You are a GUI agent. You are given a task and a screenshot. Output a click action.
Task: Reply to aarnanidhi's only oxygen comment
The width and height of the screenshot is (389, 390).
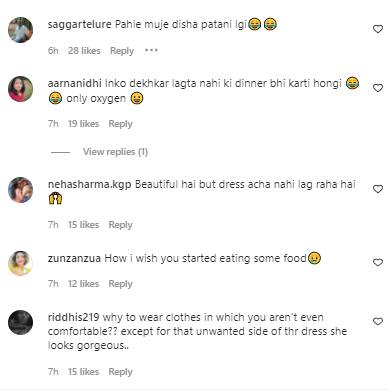(120, 124)
